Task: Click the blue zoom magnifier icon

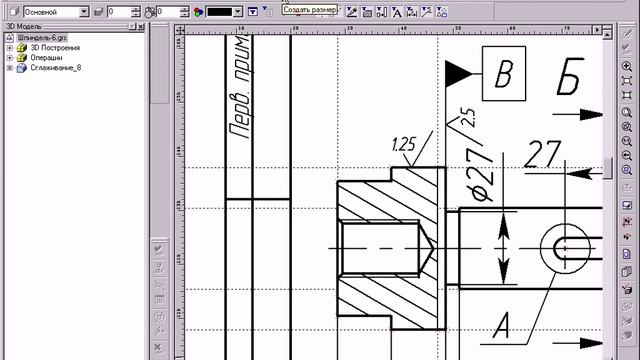Action: click(x=627, y=170)
